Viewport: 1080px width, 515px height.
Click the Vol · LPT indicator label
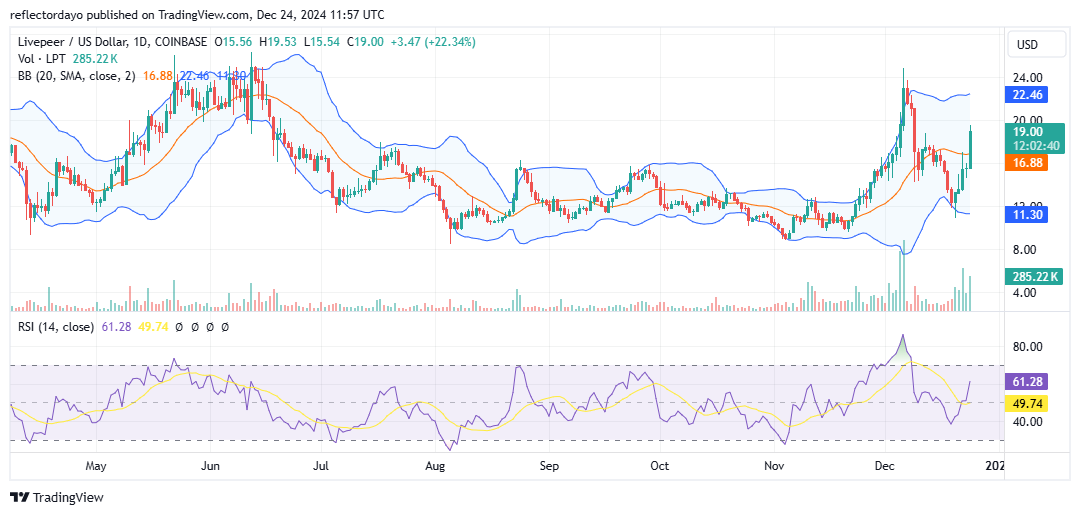coord(42,59)
